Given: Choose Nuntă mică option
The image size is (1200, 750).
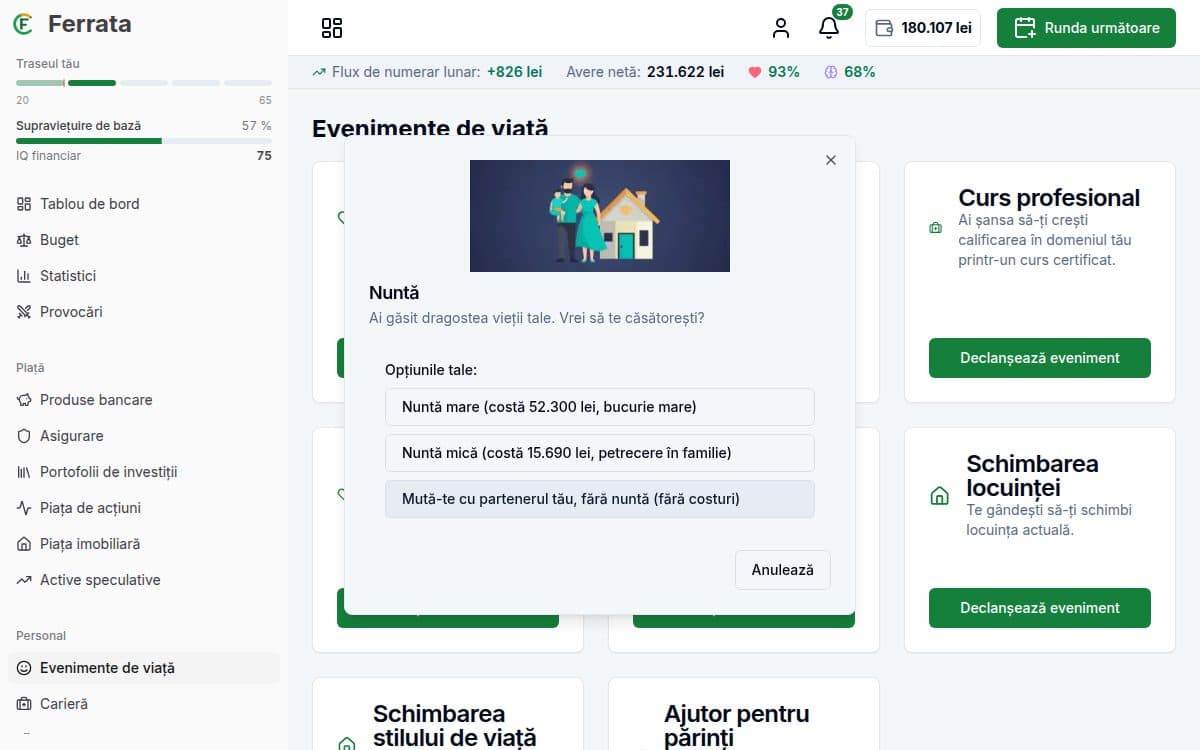Looking at the screenshot, I should (600, 453).
